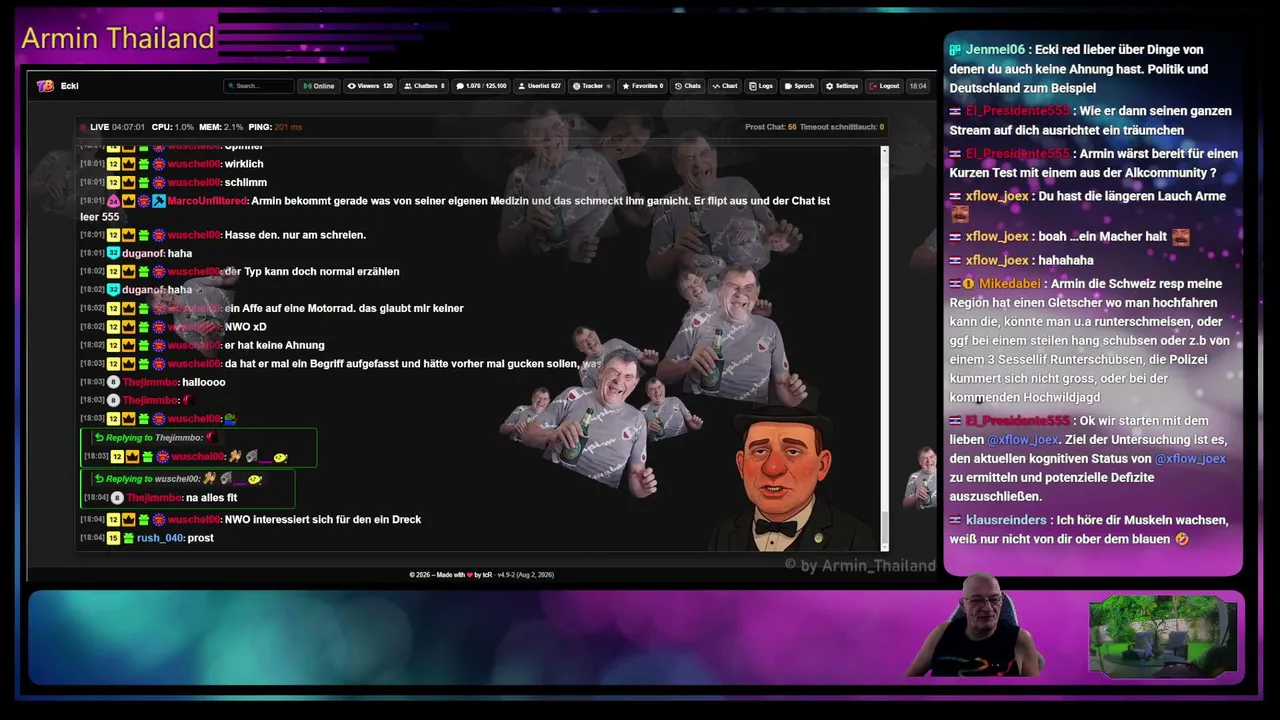Screen dimensions: 1280x720
Task: Select the CPU: 1.0% status value
Action: click(x=173, y=127)
